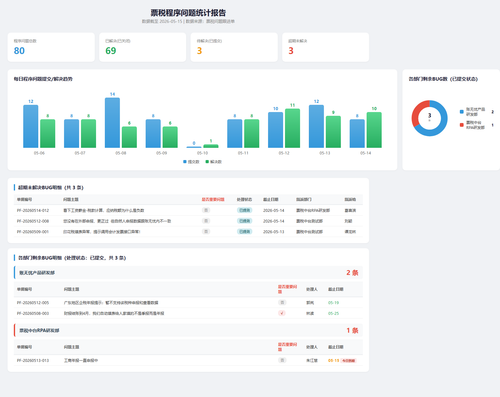Click deadline 2026-05-13 in row PF-20260509-001
The width and height of the screenshot is (500, 397).
click(274, 232)
